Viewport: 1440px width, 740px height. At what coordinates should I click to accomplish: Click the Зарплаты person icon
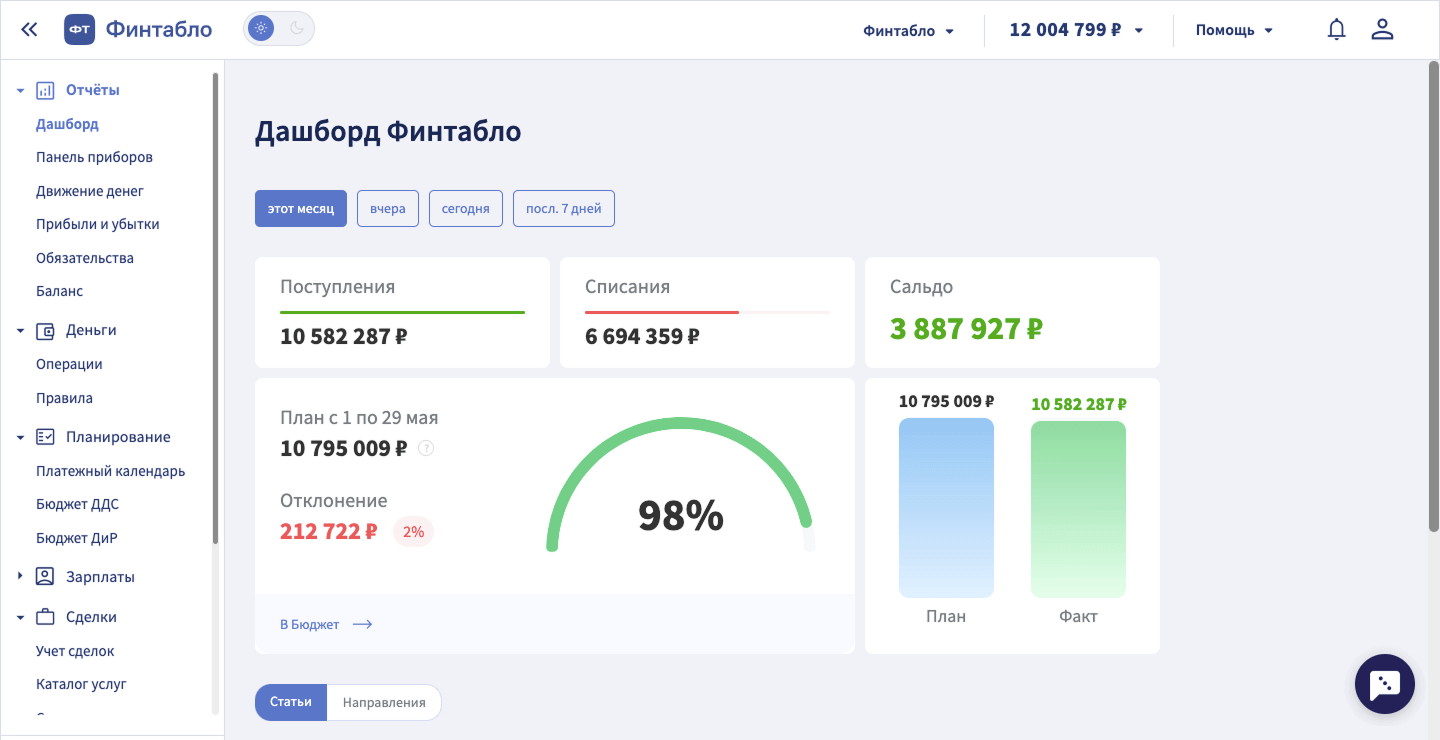tap(45, 577)
